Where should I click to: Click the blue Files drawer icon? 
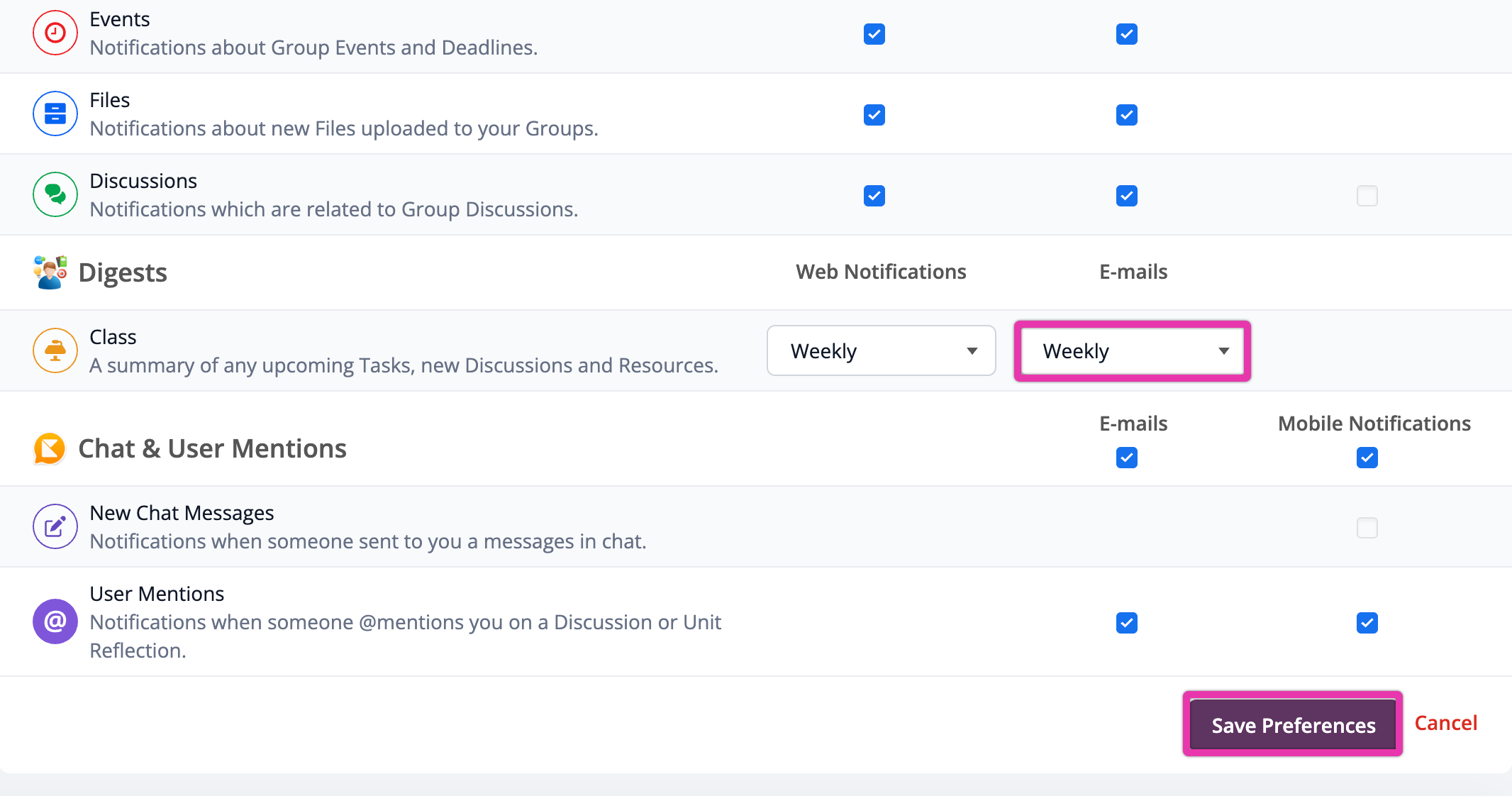[55, 114]
